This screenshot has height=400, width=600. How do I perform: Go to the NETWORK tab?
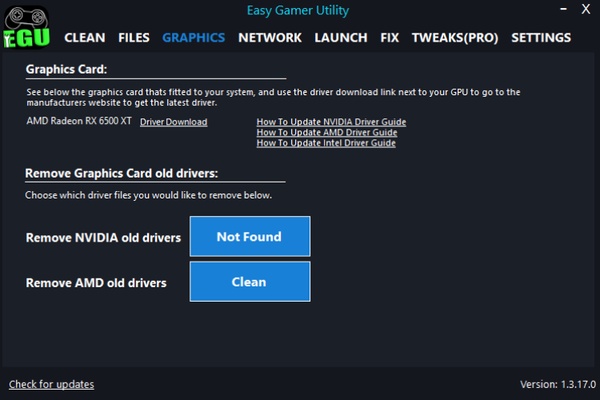tap(270, 38)
